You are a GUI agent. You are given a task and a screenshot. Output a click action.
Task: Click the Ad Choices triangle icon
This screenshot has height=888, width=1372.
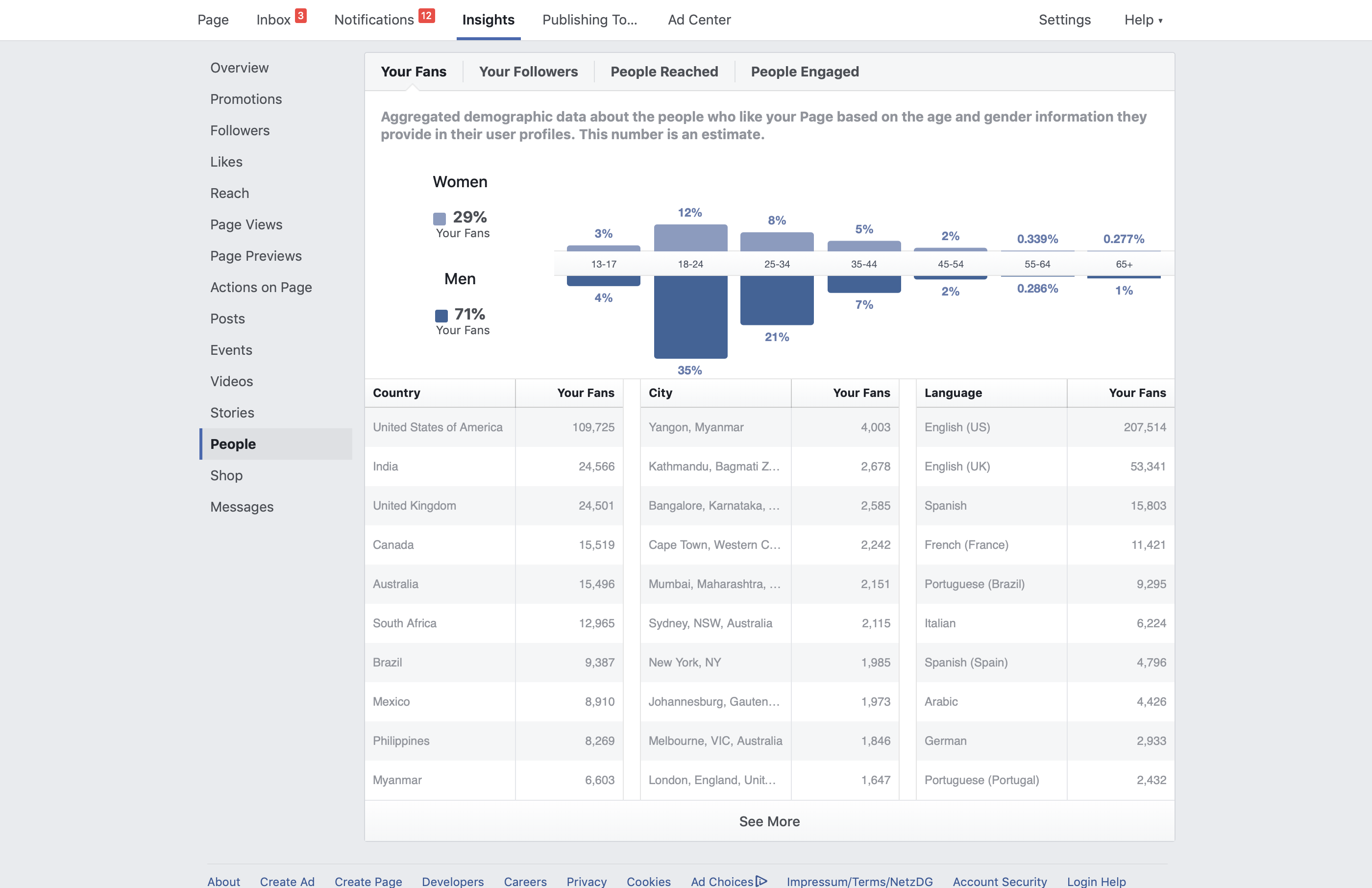point(761,881)
